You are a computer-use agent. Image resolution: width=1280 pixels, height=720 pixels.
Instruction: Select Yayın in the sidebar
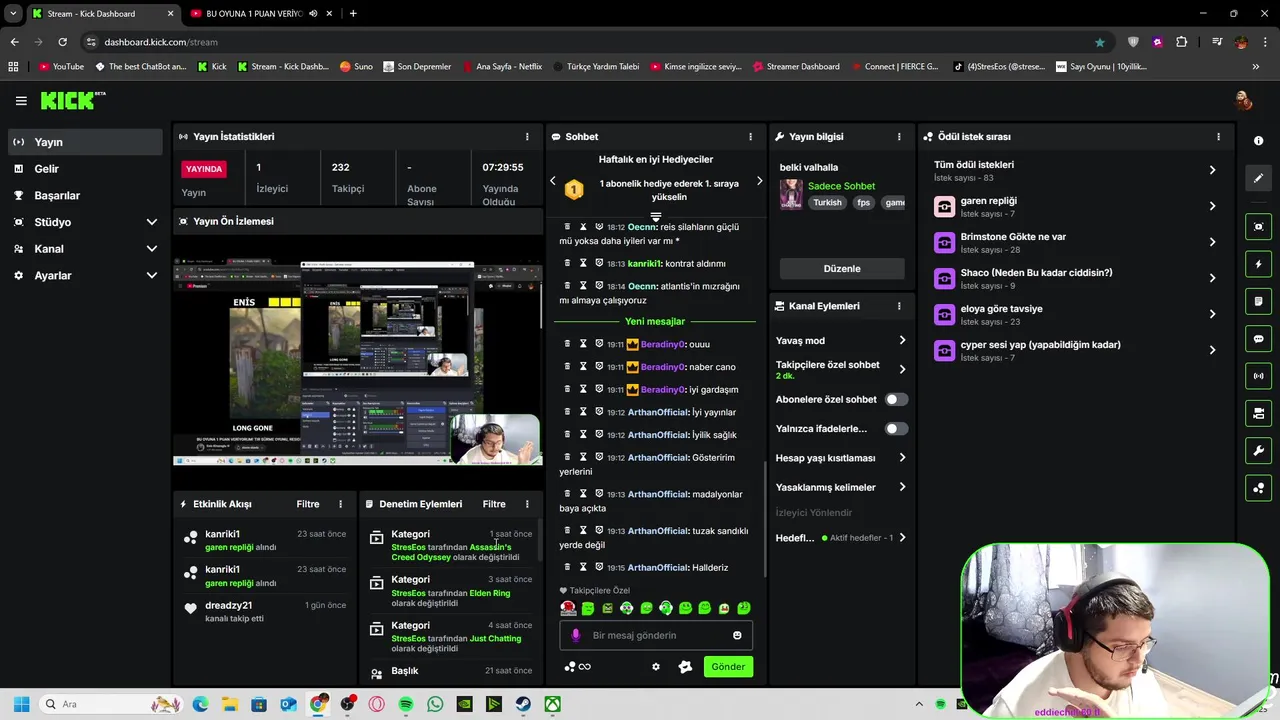[x=85, y=142]
